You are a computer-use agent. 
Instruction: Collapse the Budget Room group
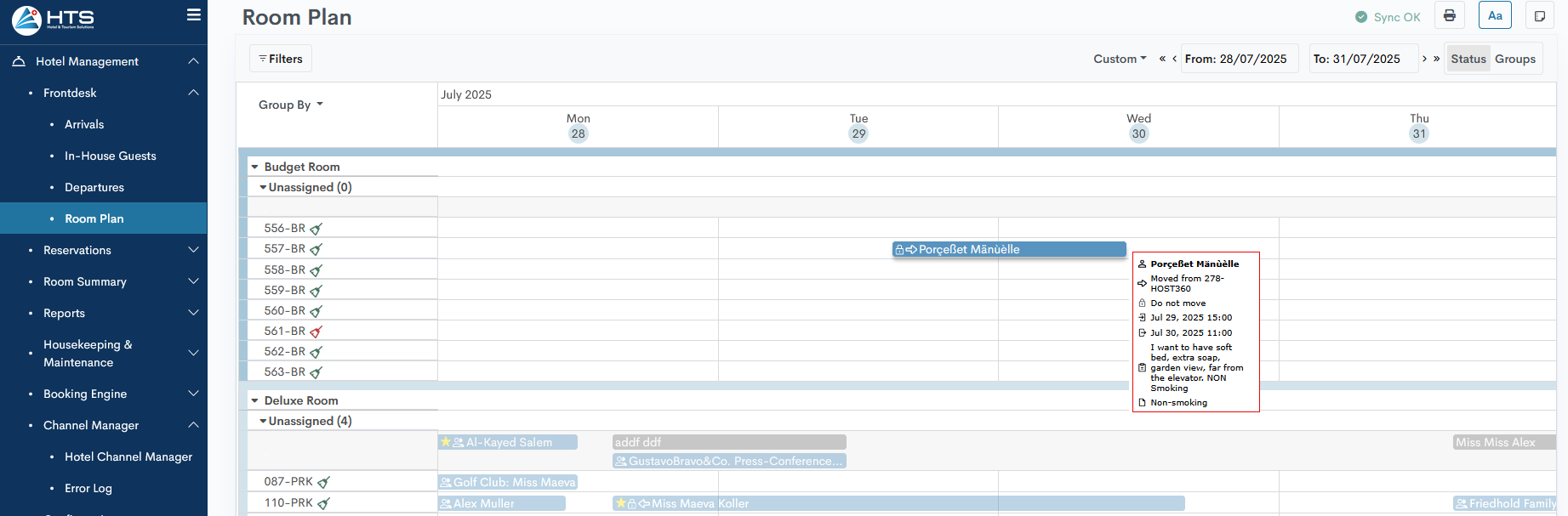point(254,167)
